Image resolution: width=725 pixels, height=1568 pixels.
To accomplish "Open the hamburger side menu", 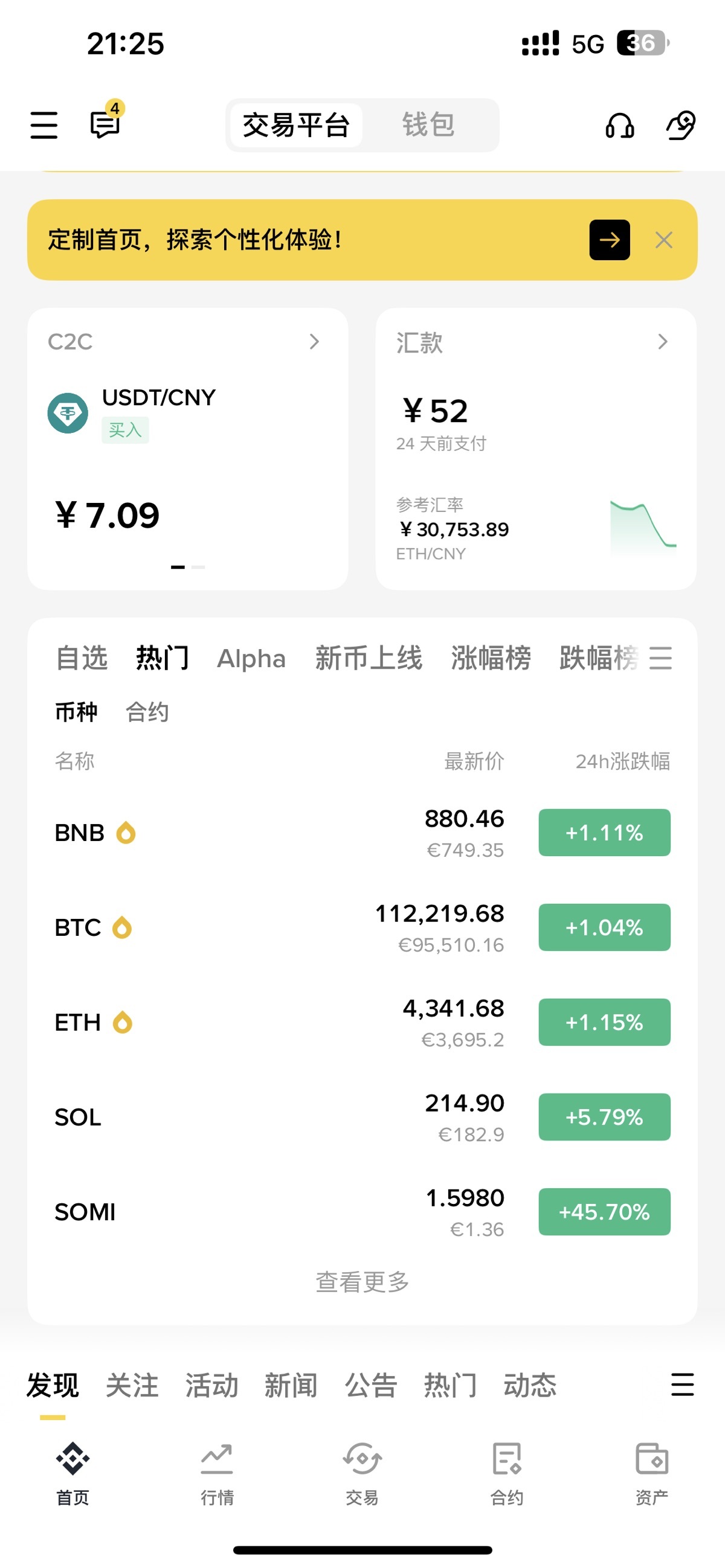I will point(44,125).
